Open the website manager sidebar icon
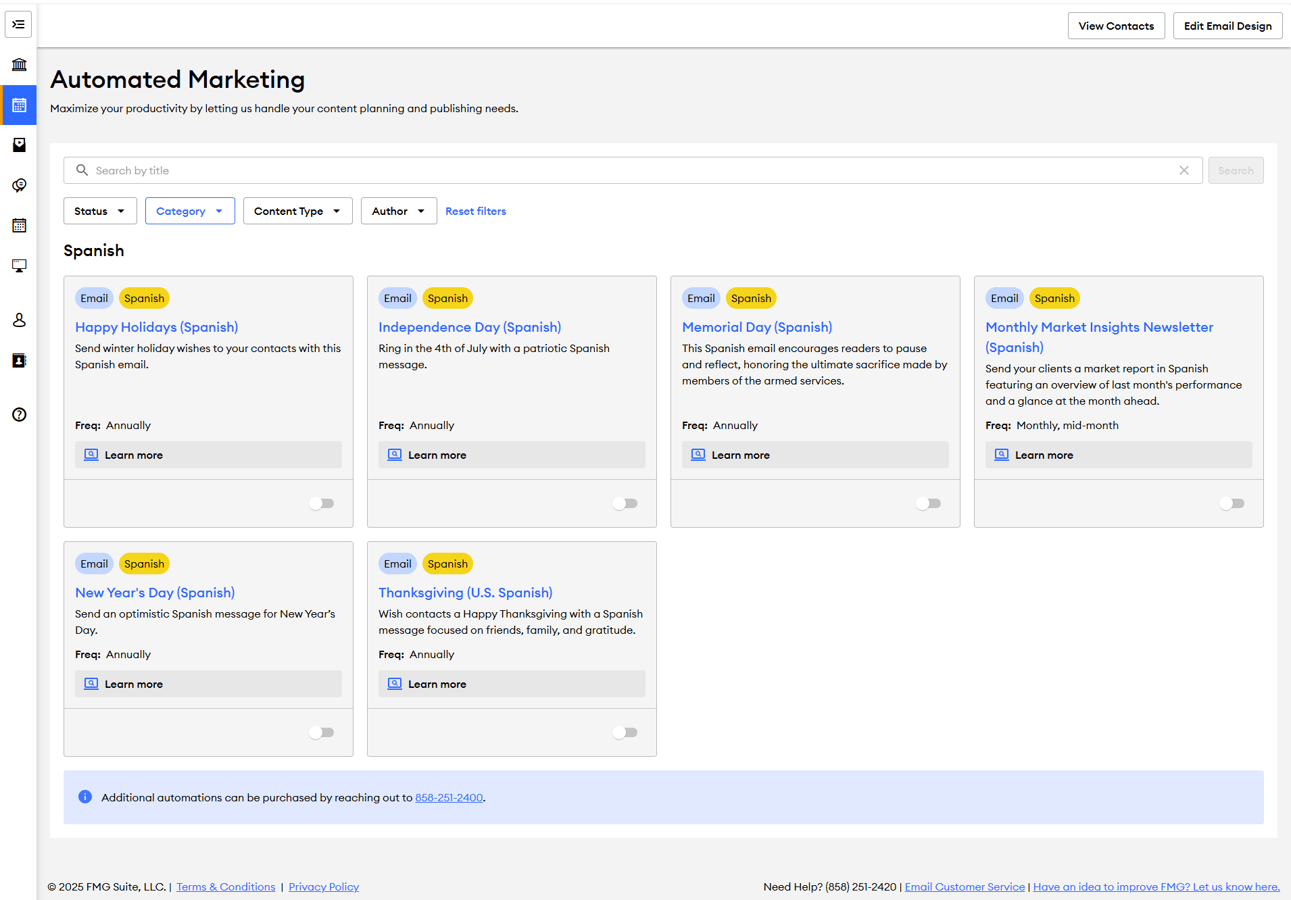Image resolution: width=1291 pixels, height=900 pixels. coord(18,265)
